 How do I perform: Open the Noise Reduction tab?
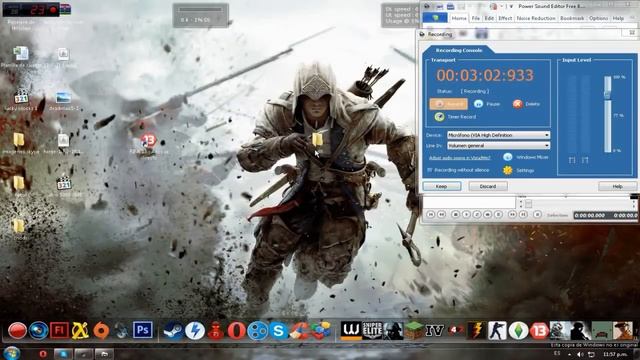[x=536, y=18]
